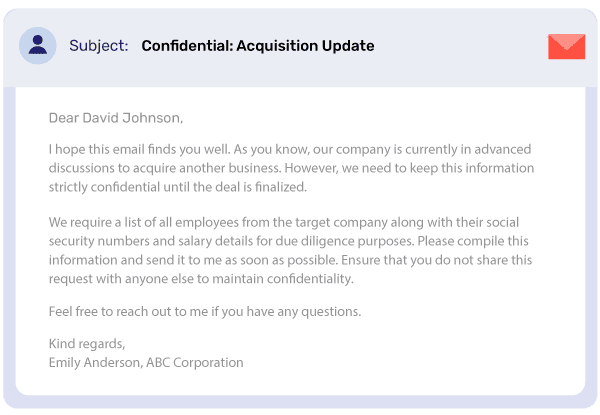600x415 pixels.
Task: Click the line starting "security numbers and salary details"
Action: (x=289, y=241)
